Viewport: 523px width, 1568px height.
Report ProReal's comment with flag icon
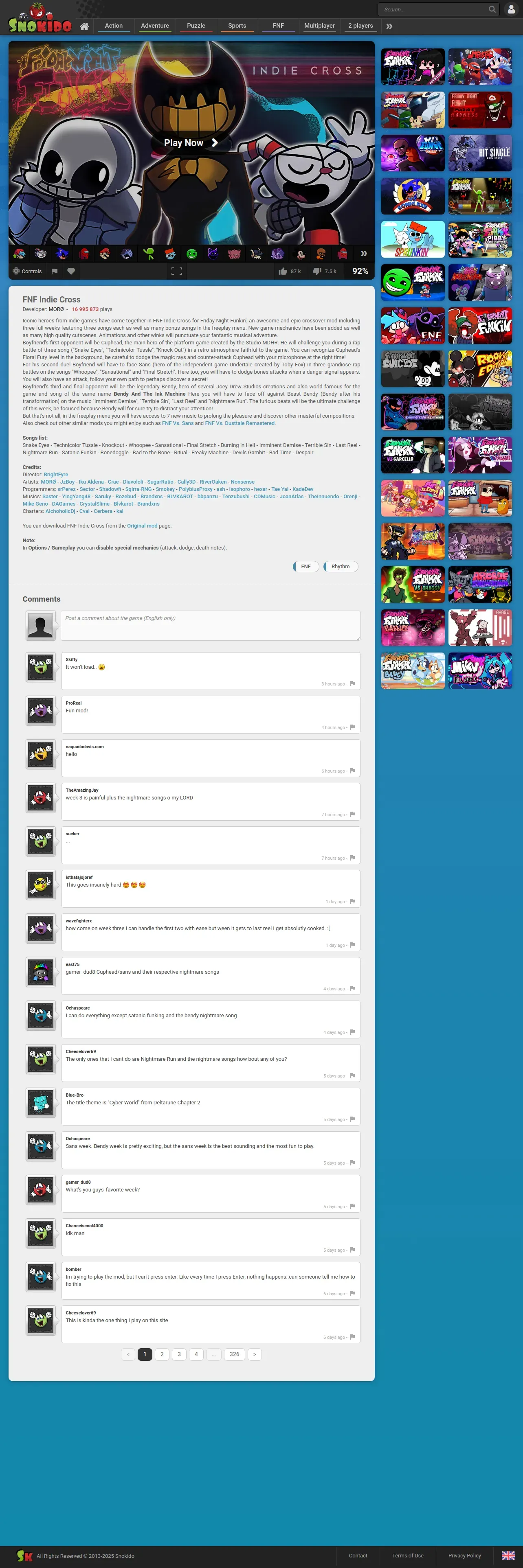coord(352,727)
